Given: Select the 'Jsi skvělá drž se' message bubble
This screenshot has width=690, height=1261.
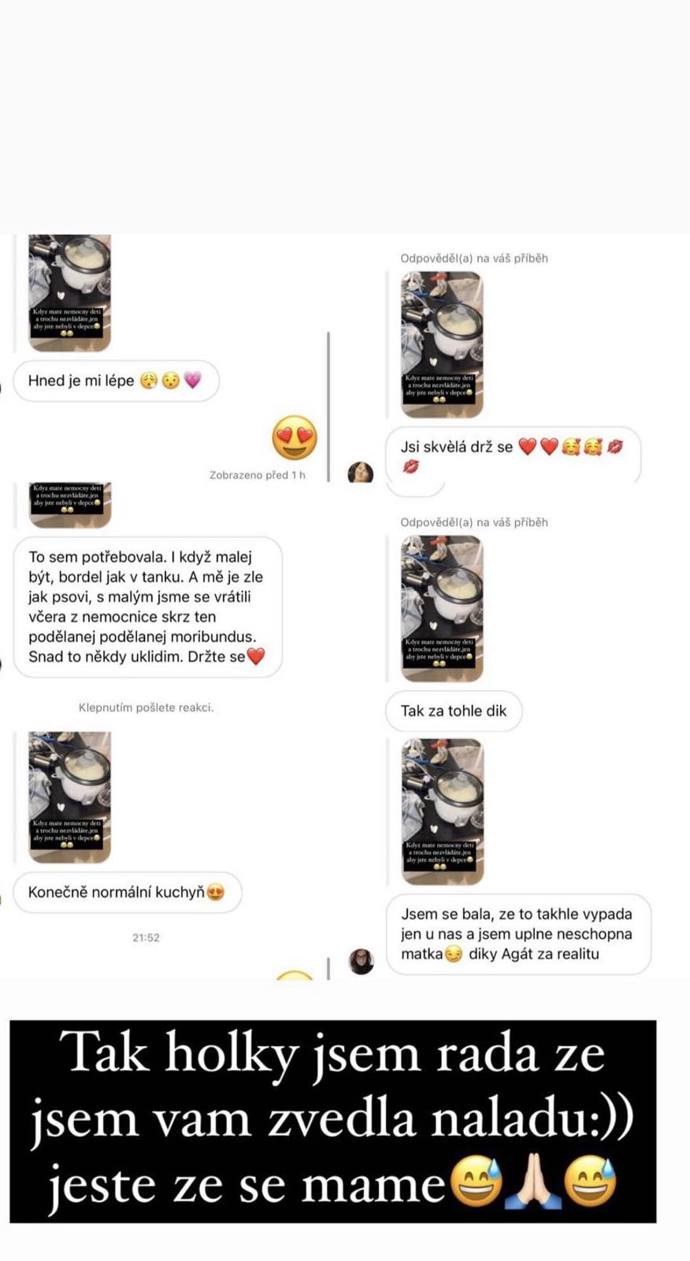Looking at the screenshot, I should point(514,455).
